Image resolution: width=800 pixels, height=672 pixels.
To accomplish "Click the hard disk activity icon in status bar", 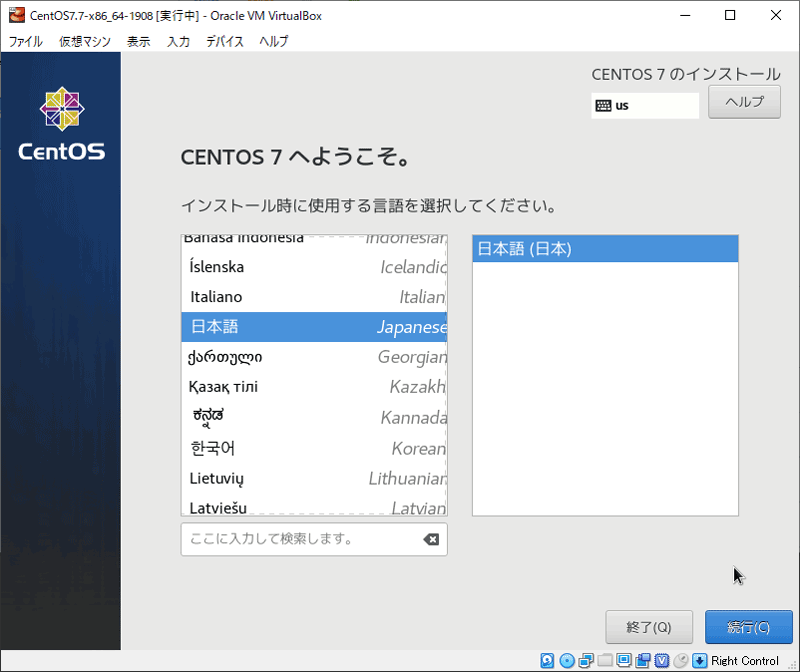I will (x=548, y=660).
